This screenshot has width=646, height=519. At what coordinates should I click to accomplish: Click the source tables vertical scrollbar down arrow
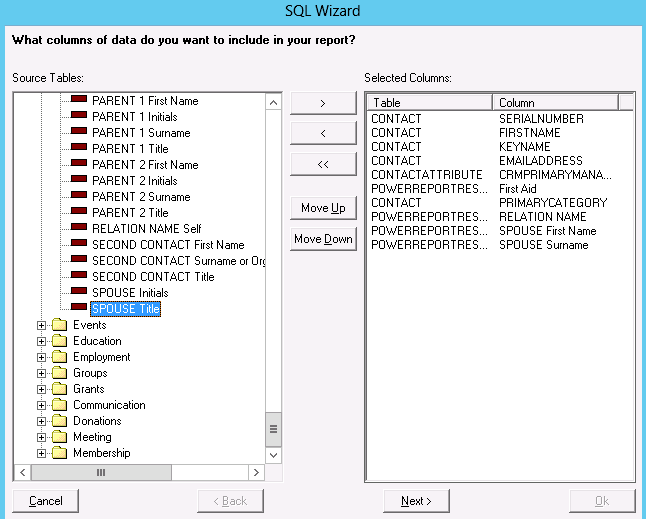273,455
